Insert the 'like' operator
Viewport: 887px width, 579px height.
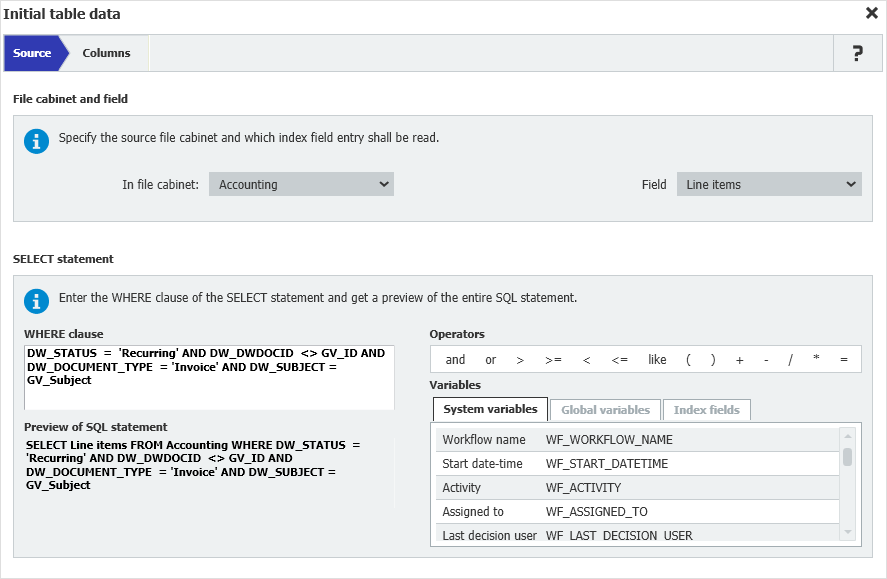point(657,360)
